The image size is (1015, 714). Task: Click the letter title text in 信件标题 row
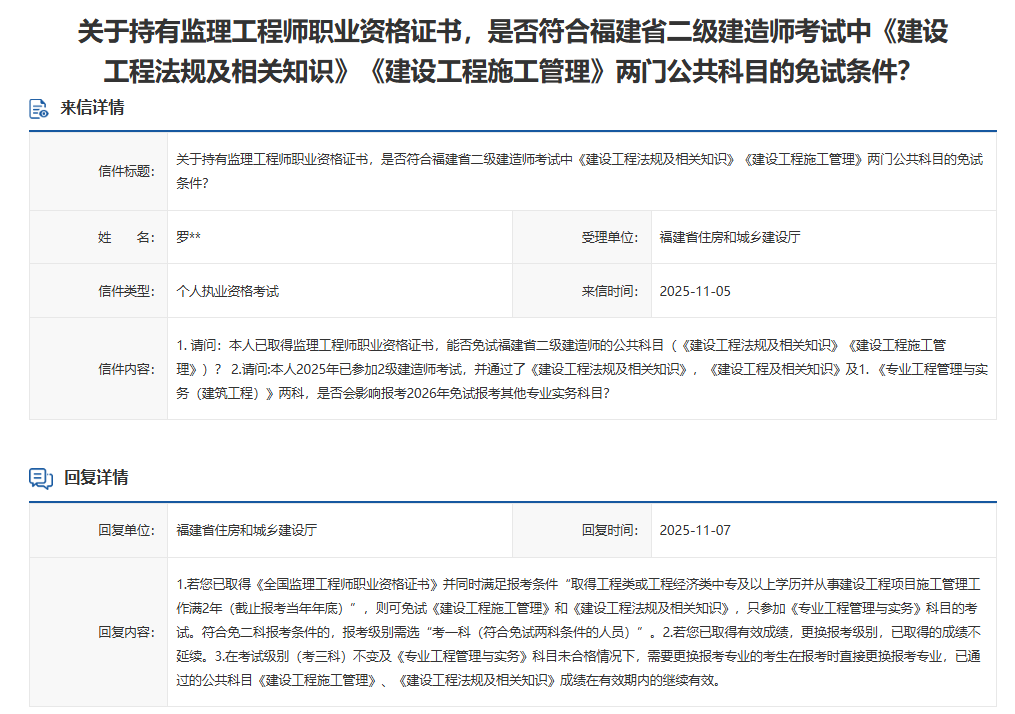point(580,171)
